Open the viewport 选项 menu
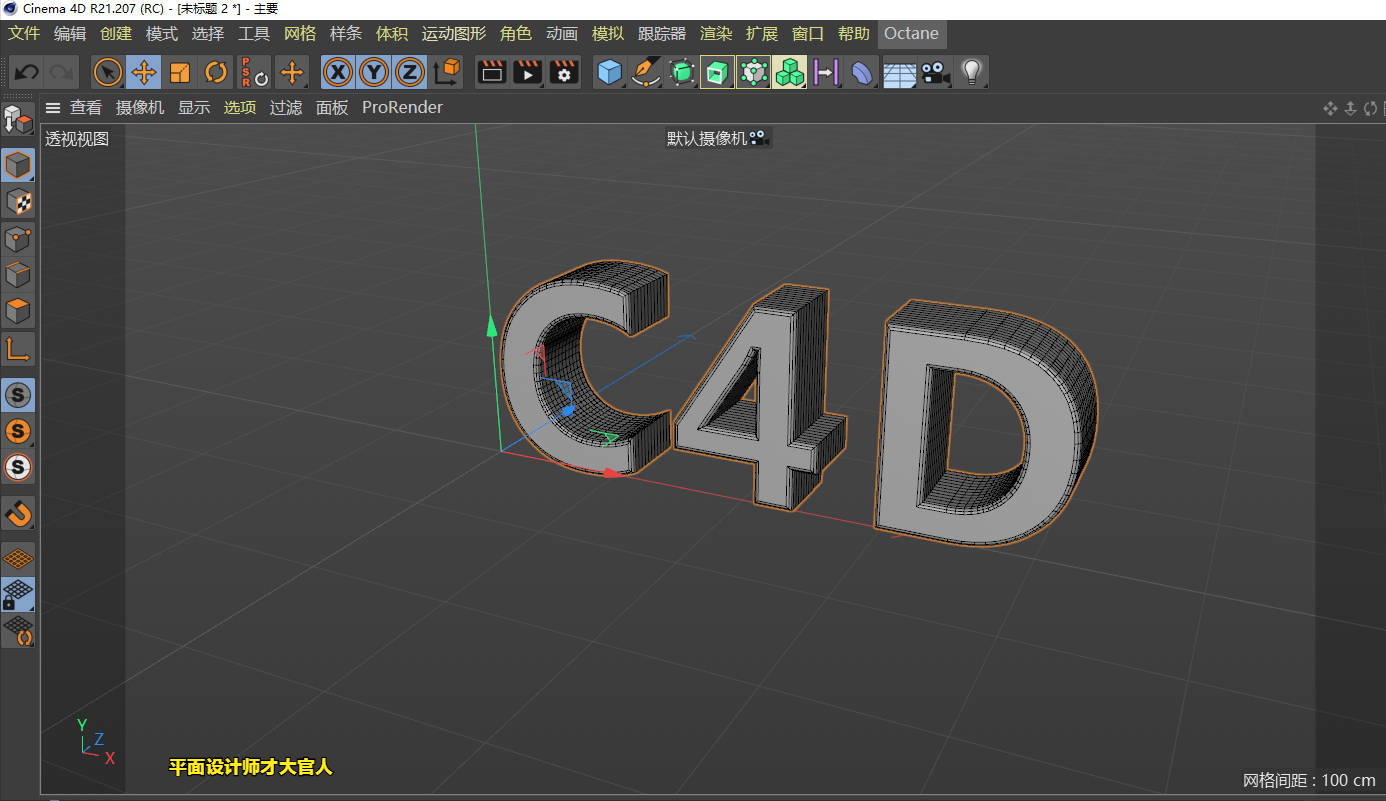 tap(240, 108)
